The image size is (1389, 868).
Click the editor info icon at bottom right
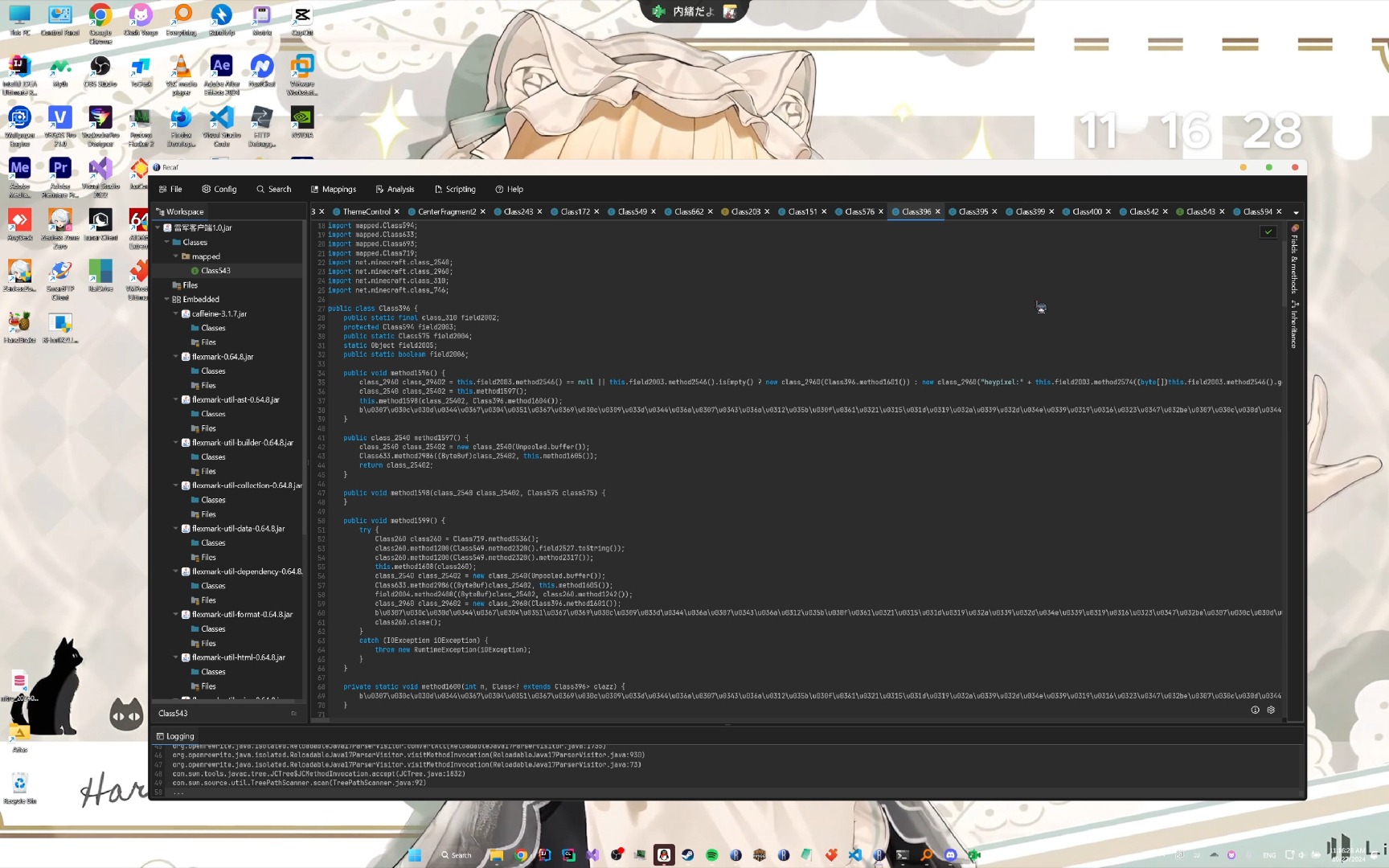tap(1255, 710)
